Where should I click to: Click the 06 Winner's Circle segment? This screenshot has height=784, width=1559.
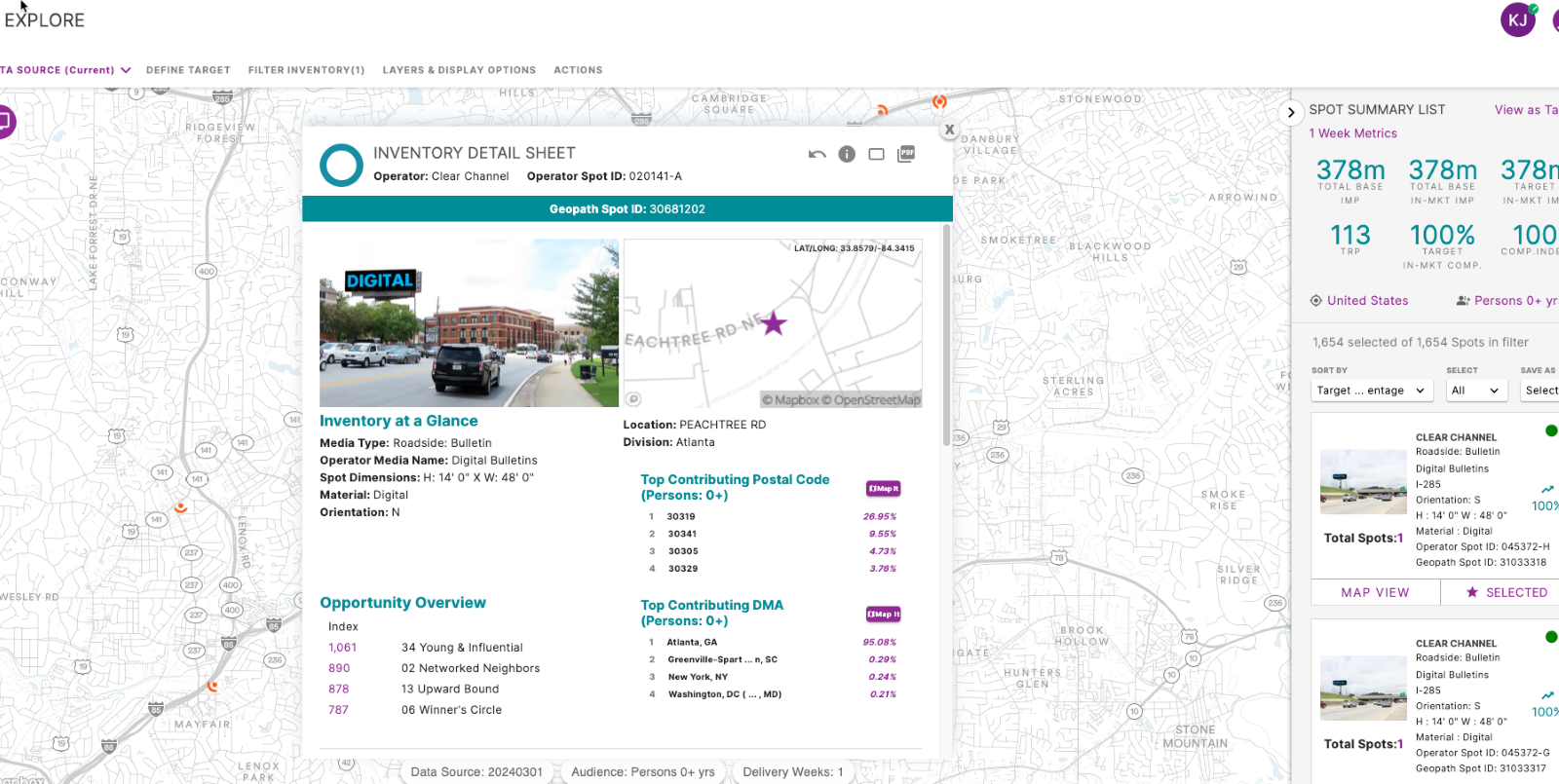452,710
